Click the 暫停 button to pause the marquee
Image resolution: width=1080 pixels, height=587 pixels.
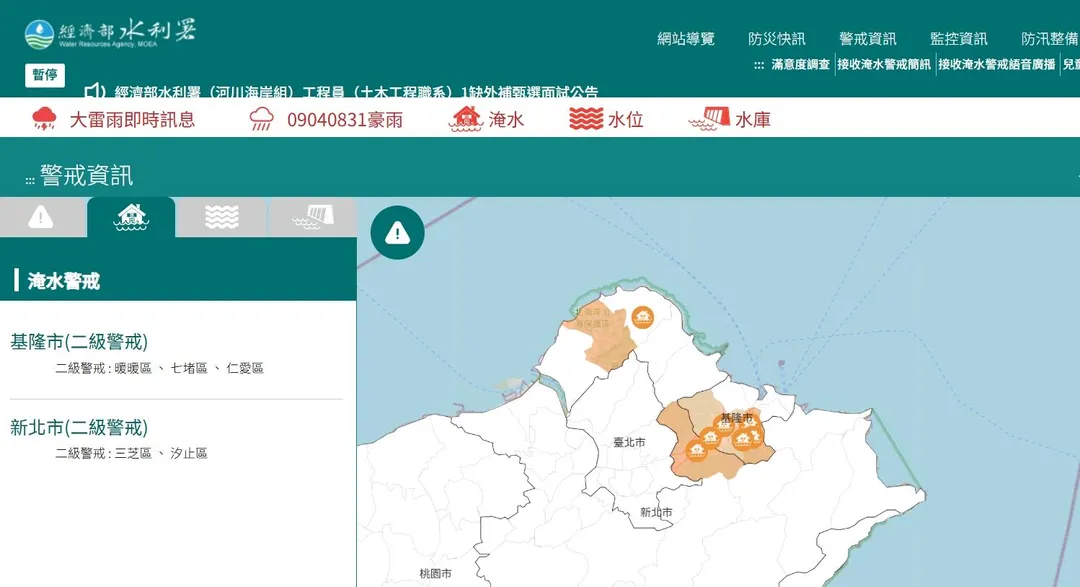(x=45, y=75)
